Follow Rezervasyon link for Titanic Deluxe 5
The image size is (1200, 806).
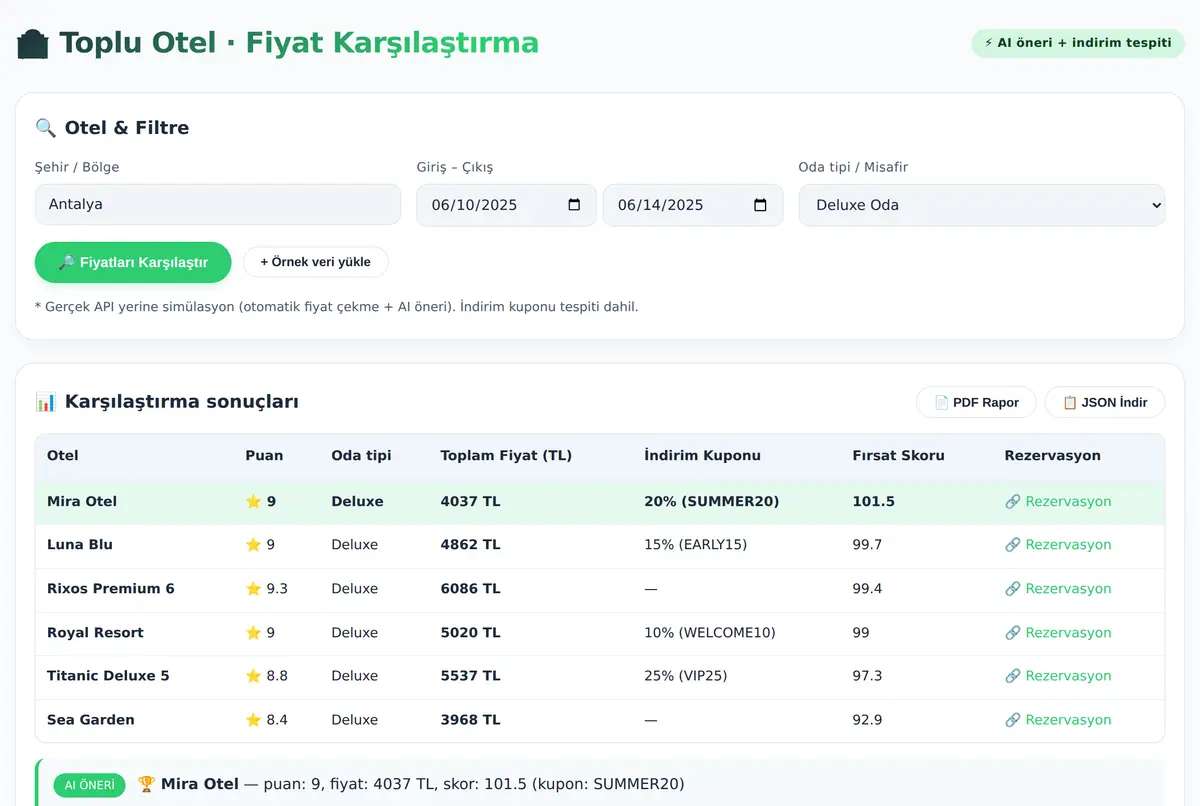(1058, 676)
